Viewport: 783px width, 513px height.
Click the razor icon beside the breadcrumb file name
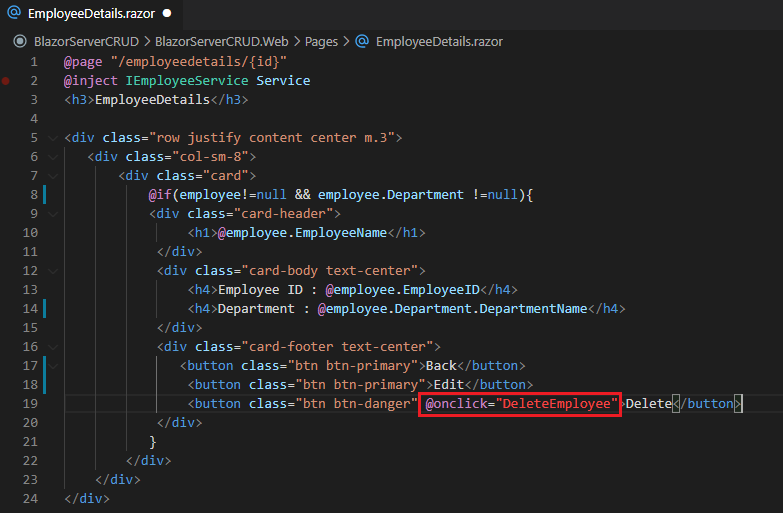click(x=361, y=42)
